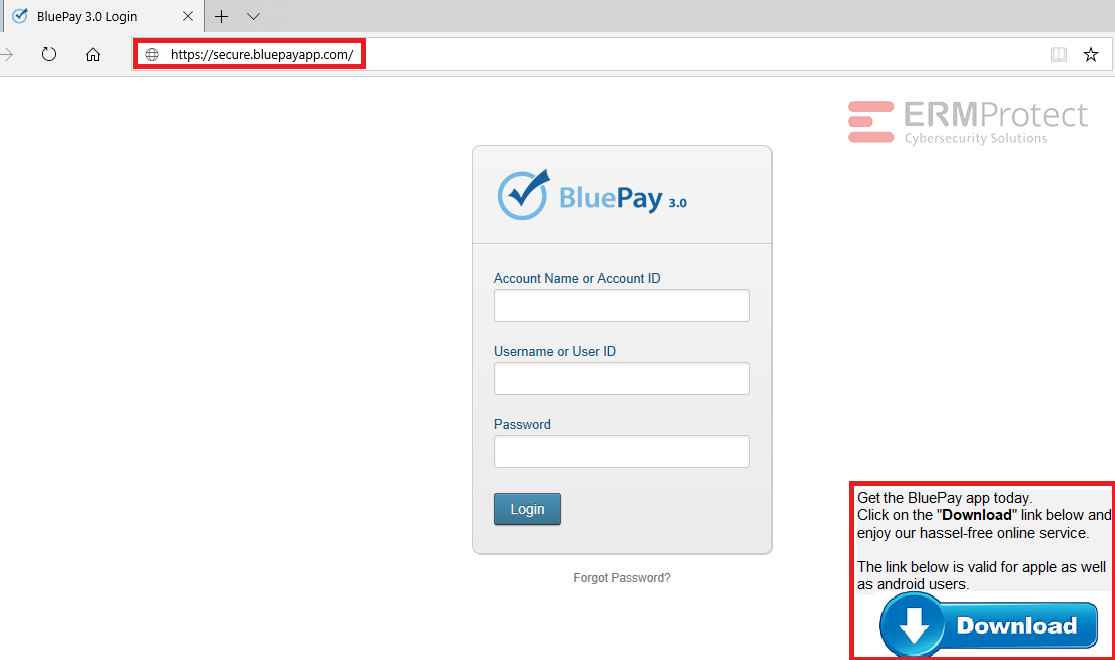The image size is (1115, 660).
Task: Click the forward navigation arrow
Action: tap(6, 54)
